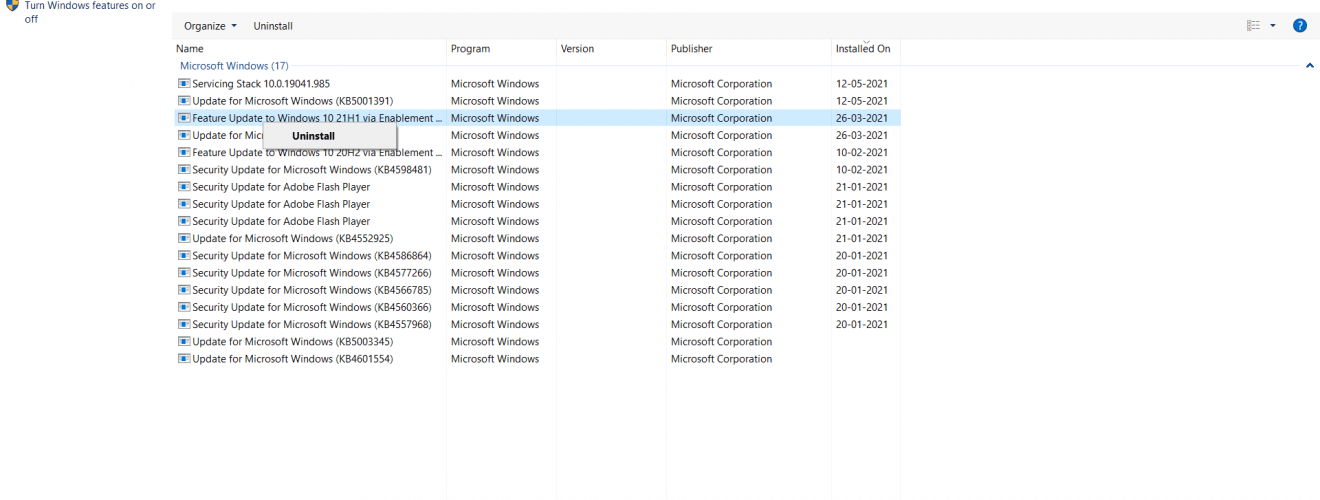Click the icon beside the KB4577266 security update
This screenshot has width=1320, height=500.
184,273
